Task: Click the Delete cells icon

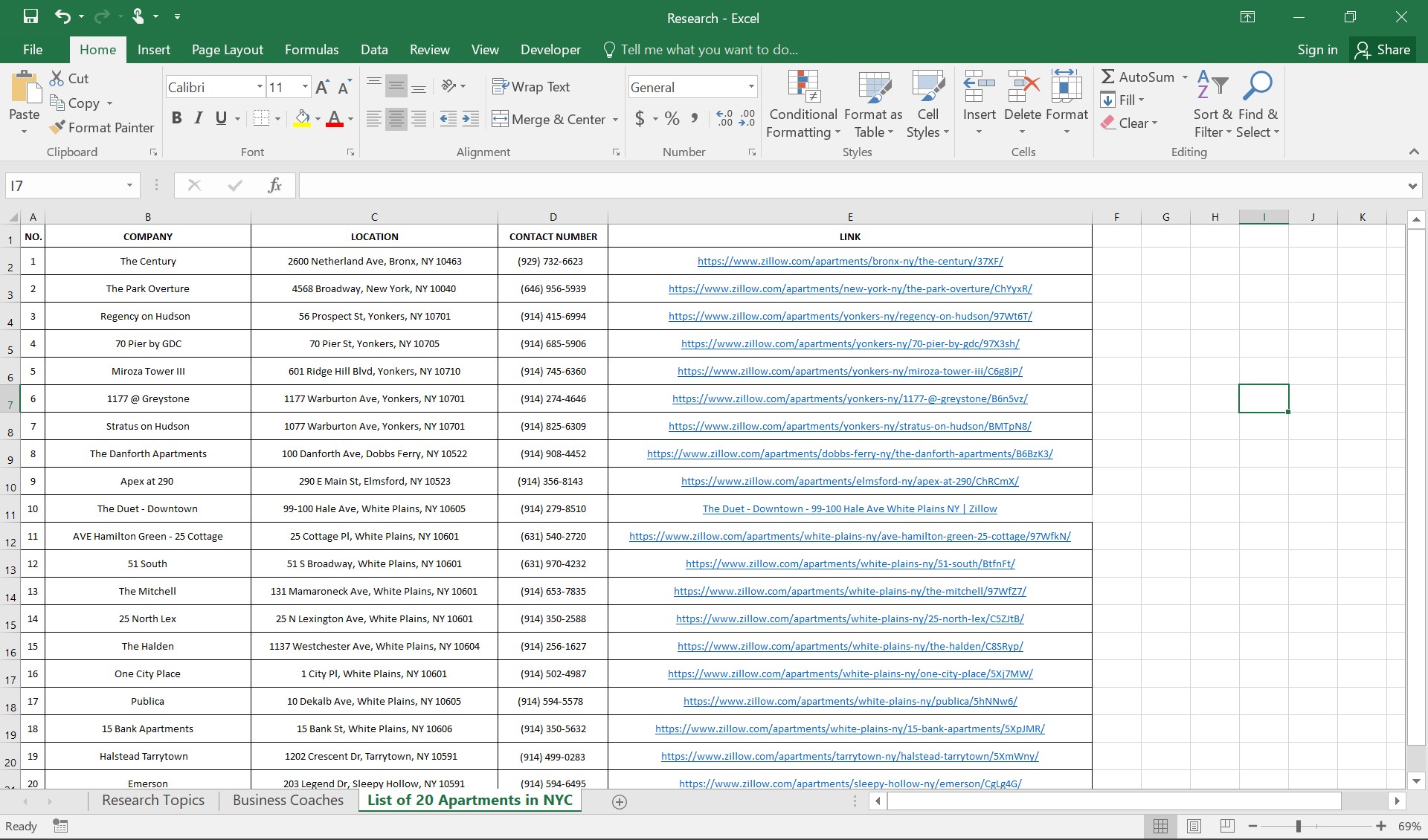Action: 1023,86
